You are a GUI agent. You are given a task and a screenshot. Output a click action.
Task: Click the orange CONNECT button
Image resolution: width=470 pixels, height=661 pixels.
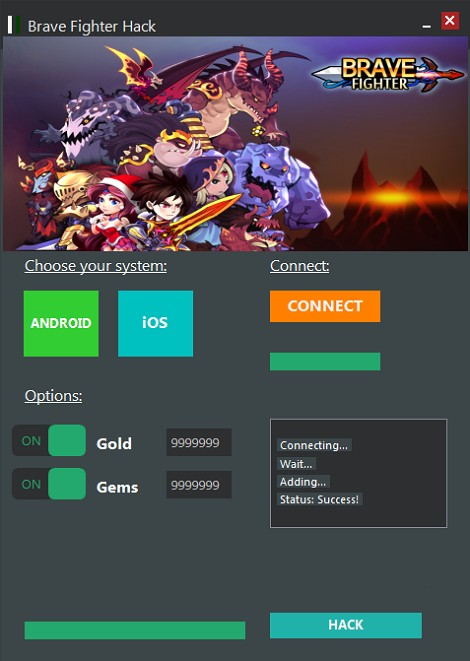(x=325, y=306)
